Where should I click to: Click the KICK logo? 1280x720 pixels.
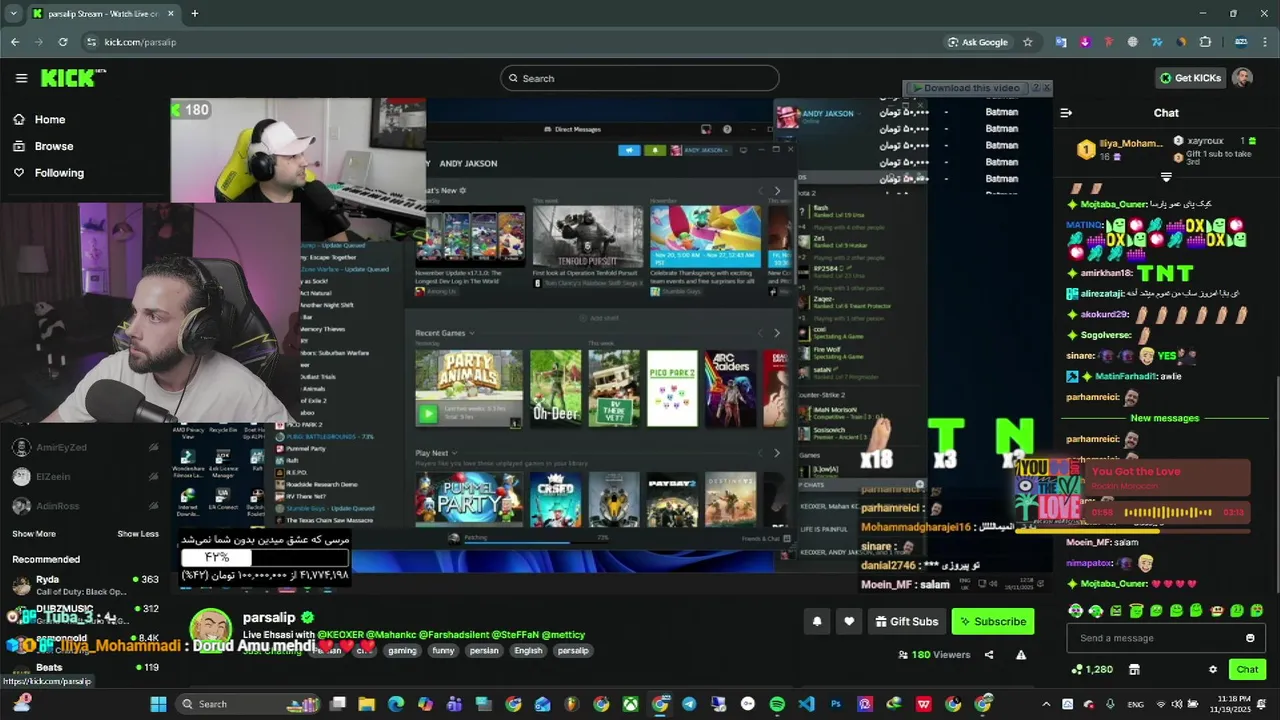point(73,78)
